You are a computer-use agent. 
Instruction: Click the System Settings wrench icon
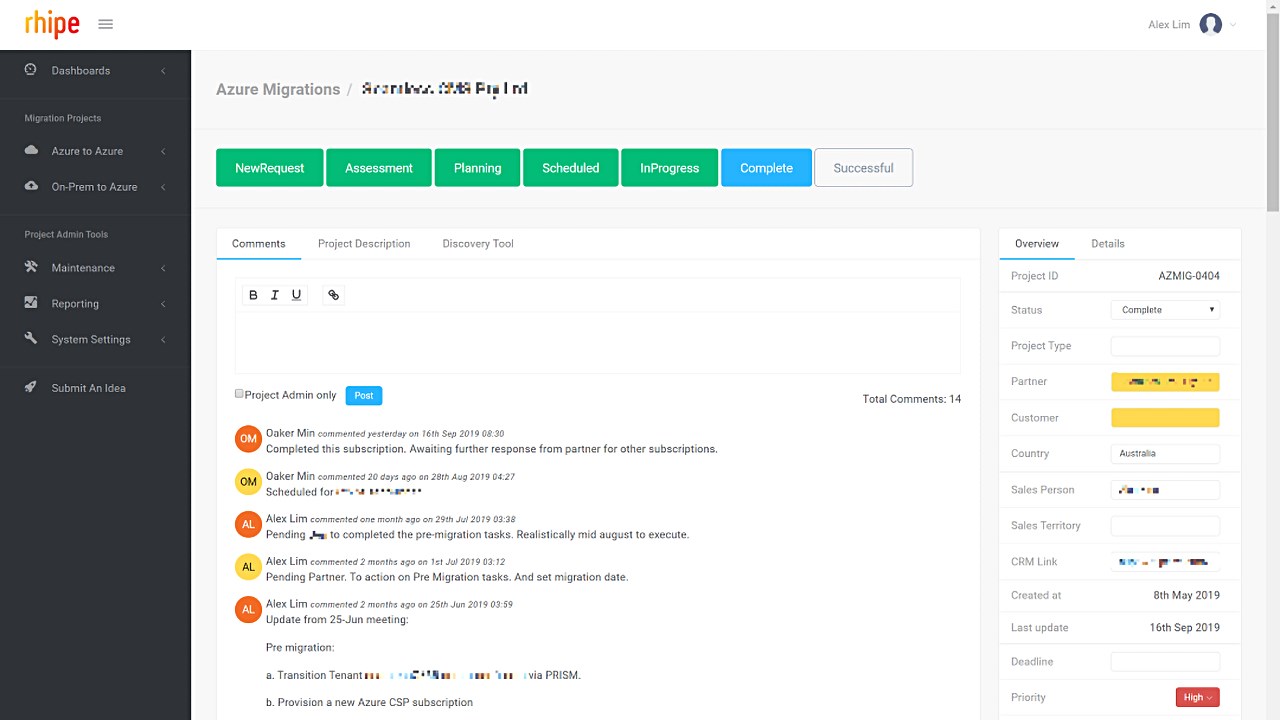[31, 339]
